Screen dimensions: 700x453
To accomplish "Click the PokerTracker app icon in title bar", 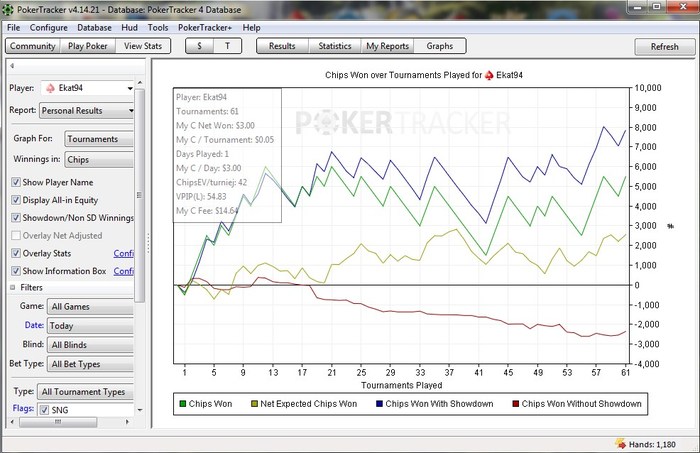I will pos(8,9).
